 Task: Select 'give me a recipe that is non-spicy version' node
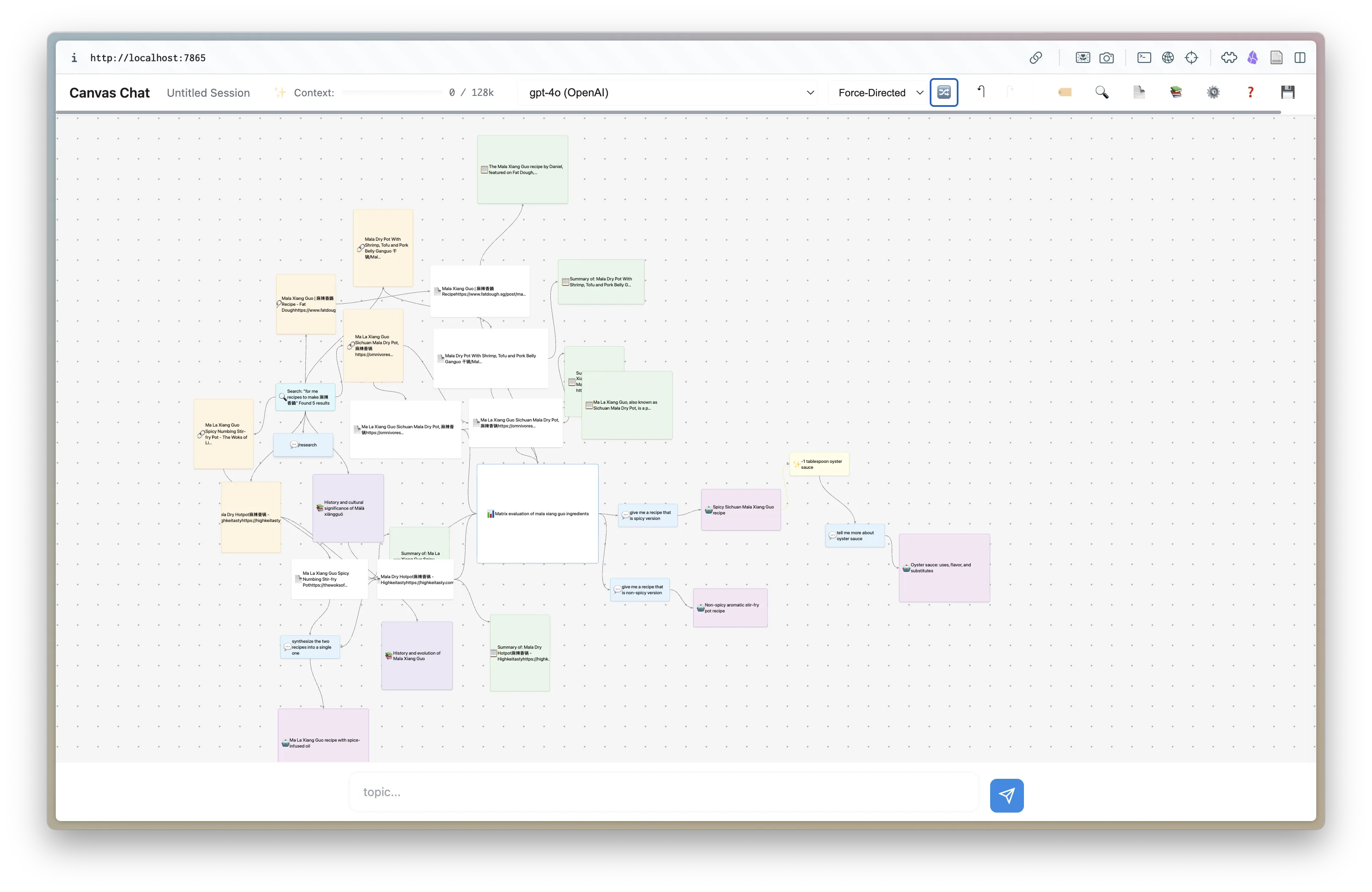(x=640, y=590)
